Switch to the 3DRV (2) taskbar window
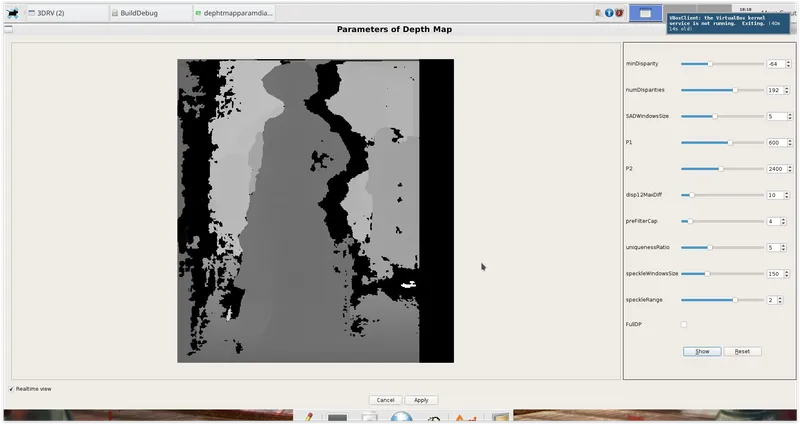The image size is (800, 424). click(67, 13)
